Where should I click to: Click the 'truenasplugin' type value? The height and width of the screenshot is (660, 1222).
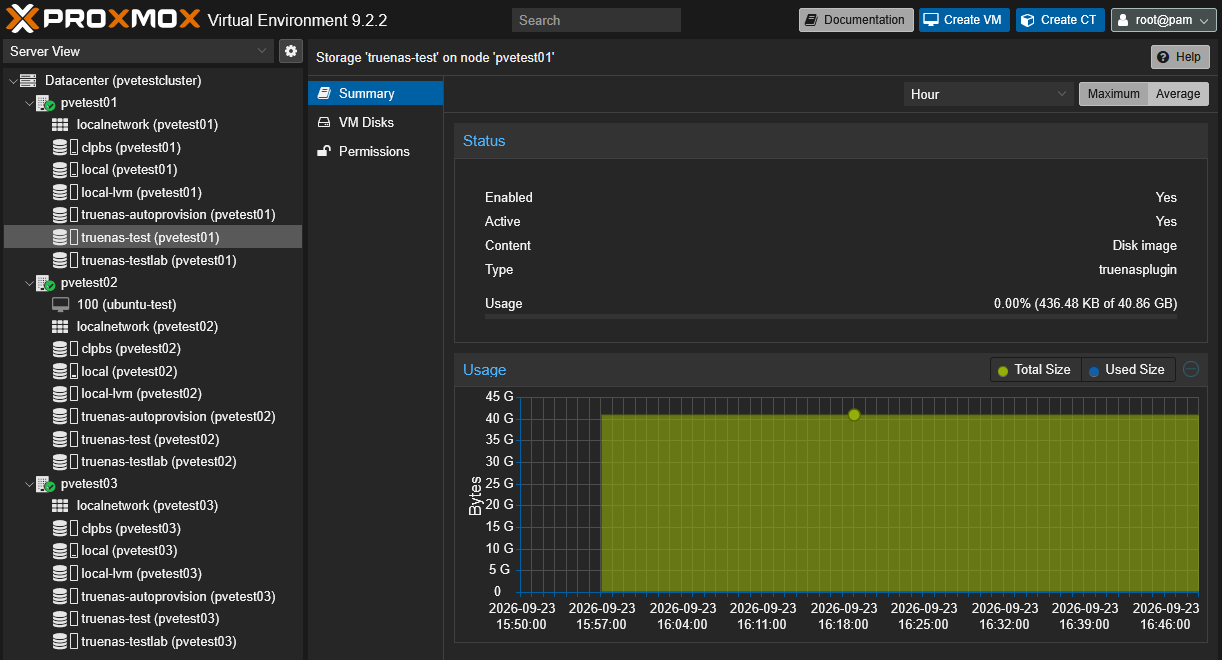click(1138, 270)
